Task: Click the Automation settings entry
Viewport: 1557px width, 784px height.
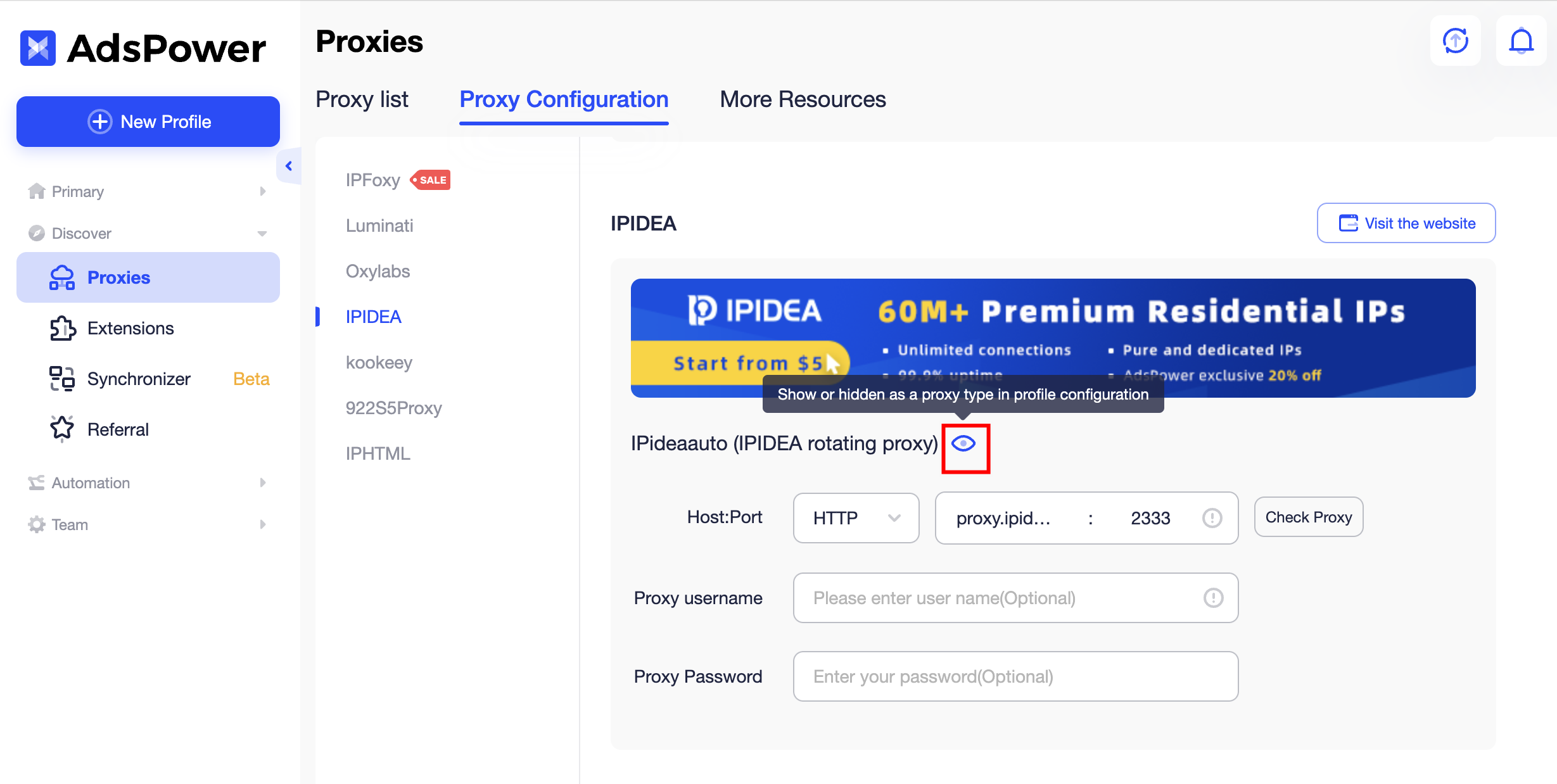Action: (89, 482)
